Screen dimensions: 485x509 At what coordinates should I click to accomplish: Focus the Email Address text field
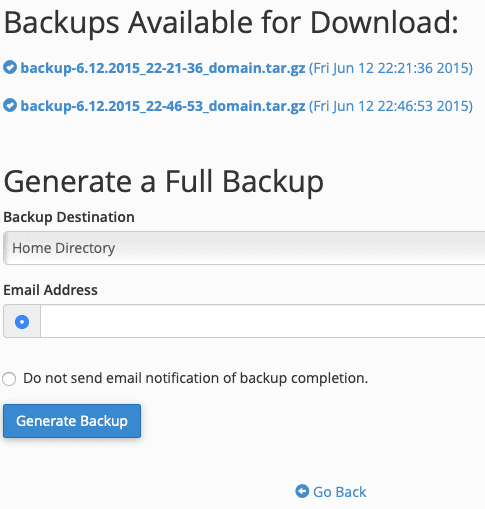[x=263, y=321]
